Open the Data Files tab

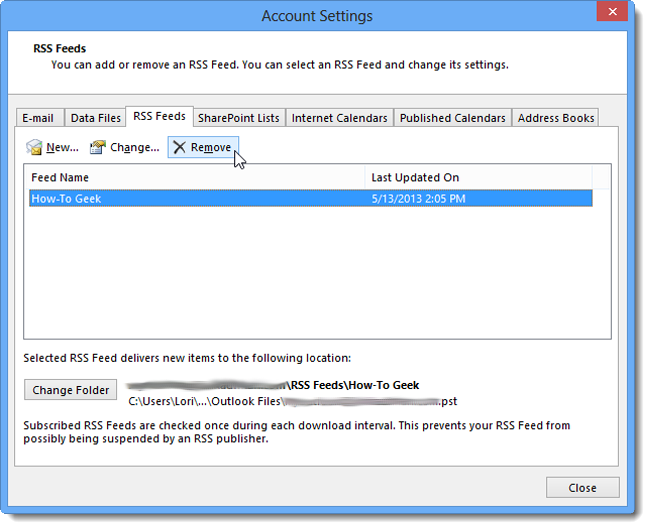[x=95, y=118]
